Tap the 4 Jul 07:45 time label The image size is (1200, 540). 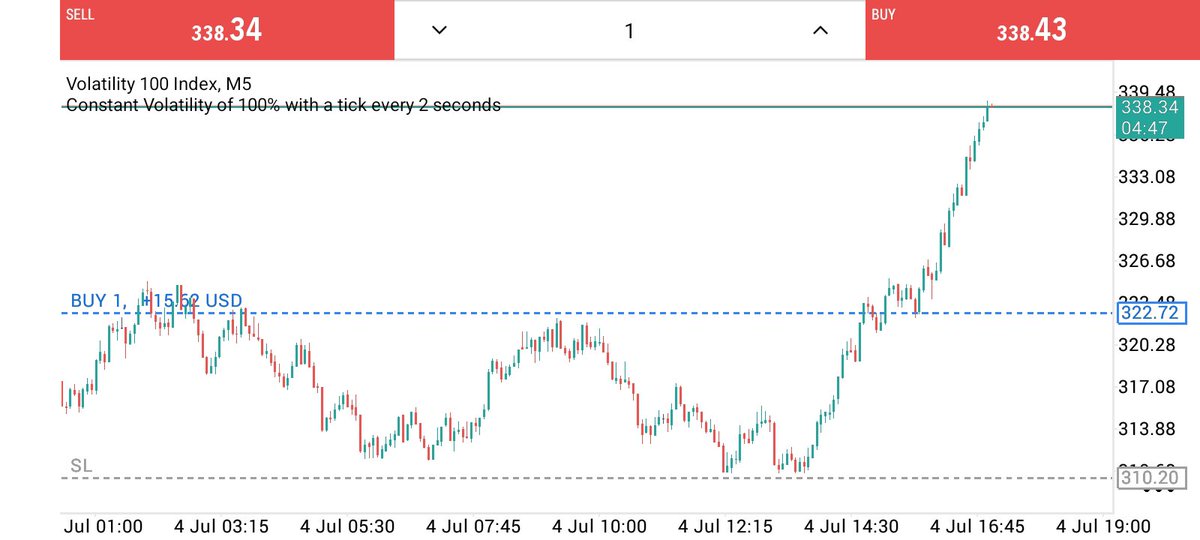(x=473, y=526)
